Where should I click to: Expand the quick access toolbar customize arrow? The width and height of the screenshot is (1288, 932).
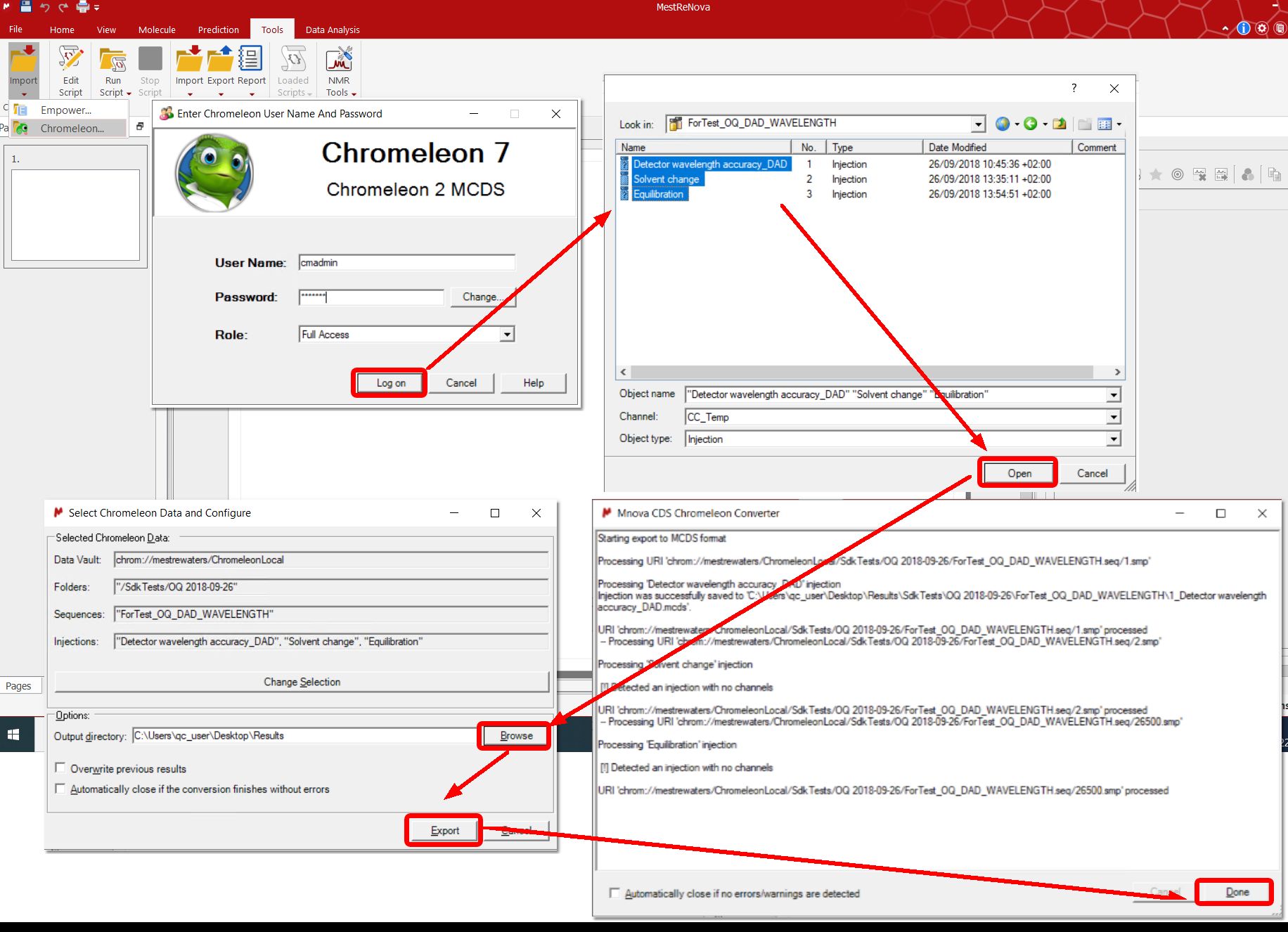click(x=96, y=8)
